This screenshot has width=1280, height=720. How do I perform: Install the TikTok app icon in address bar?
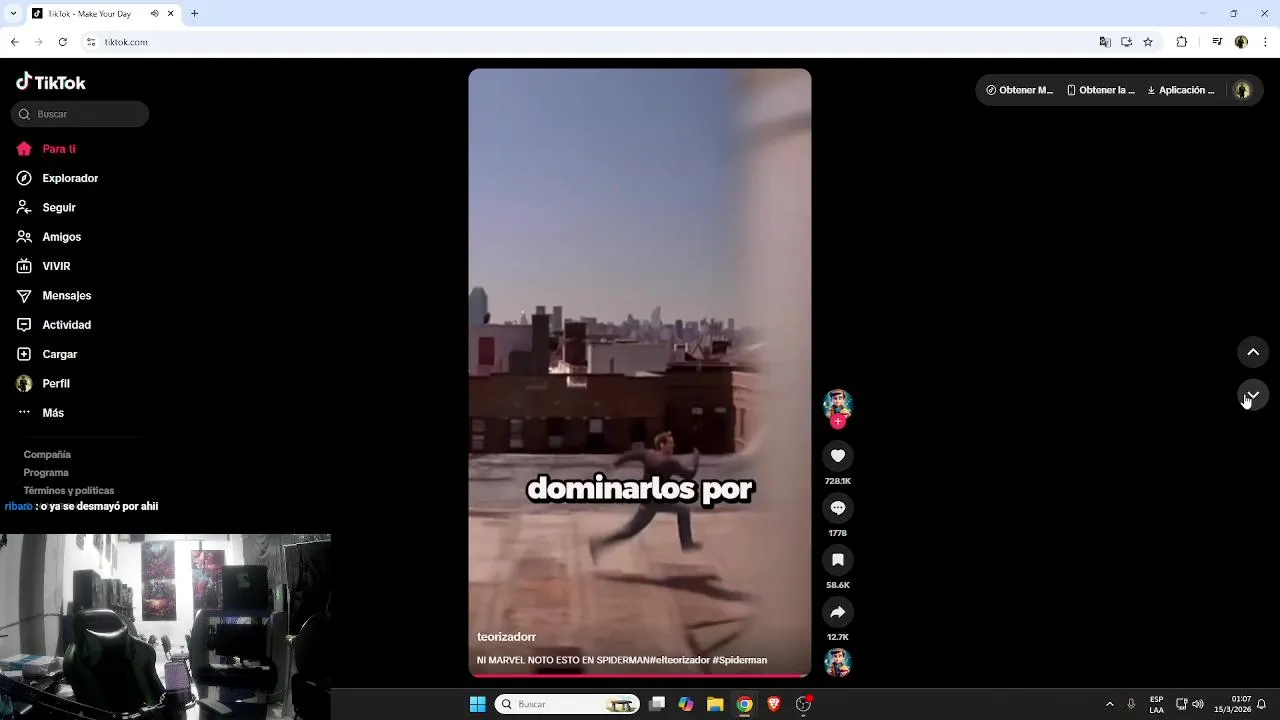pyautogui.click(x=1126, y=42)
